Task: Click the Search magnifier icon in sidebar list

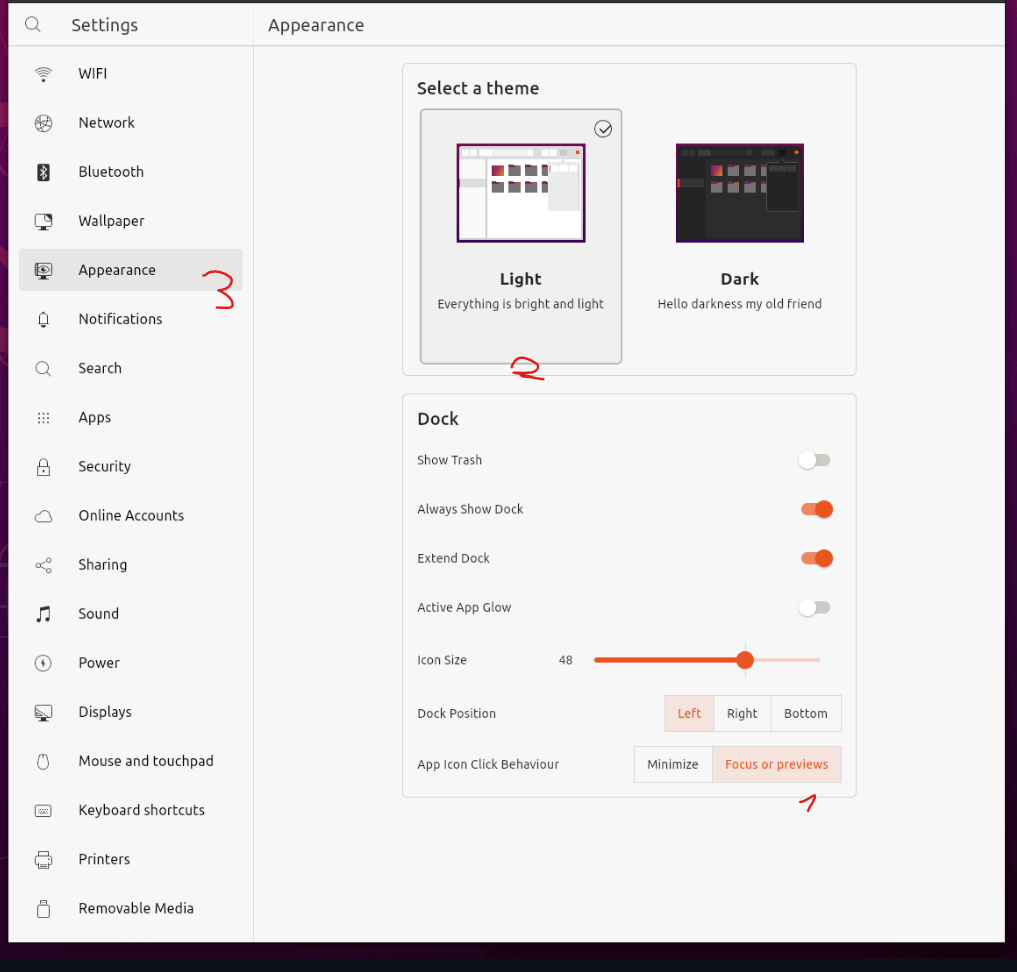Action: click(43, 369)
